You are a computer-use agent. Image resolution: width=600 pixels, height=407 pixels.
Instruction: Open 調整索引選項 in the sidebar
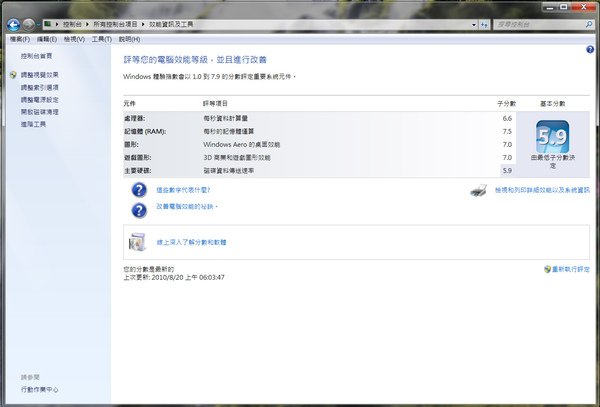click(39, 88)
